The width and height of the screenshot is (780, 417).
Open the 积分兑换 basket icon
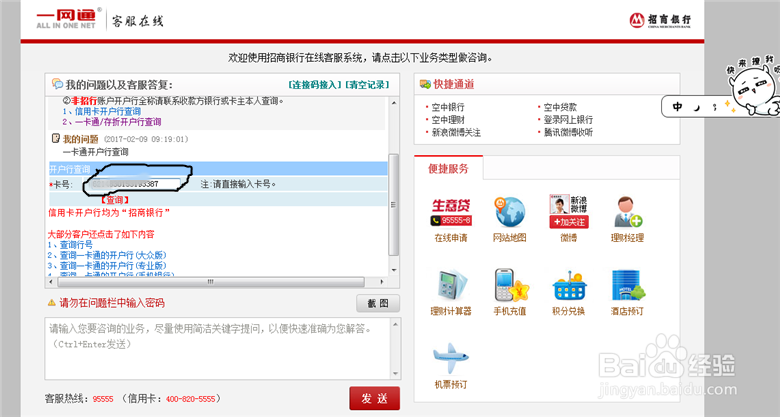[569, 286]
